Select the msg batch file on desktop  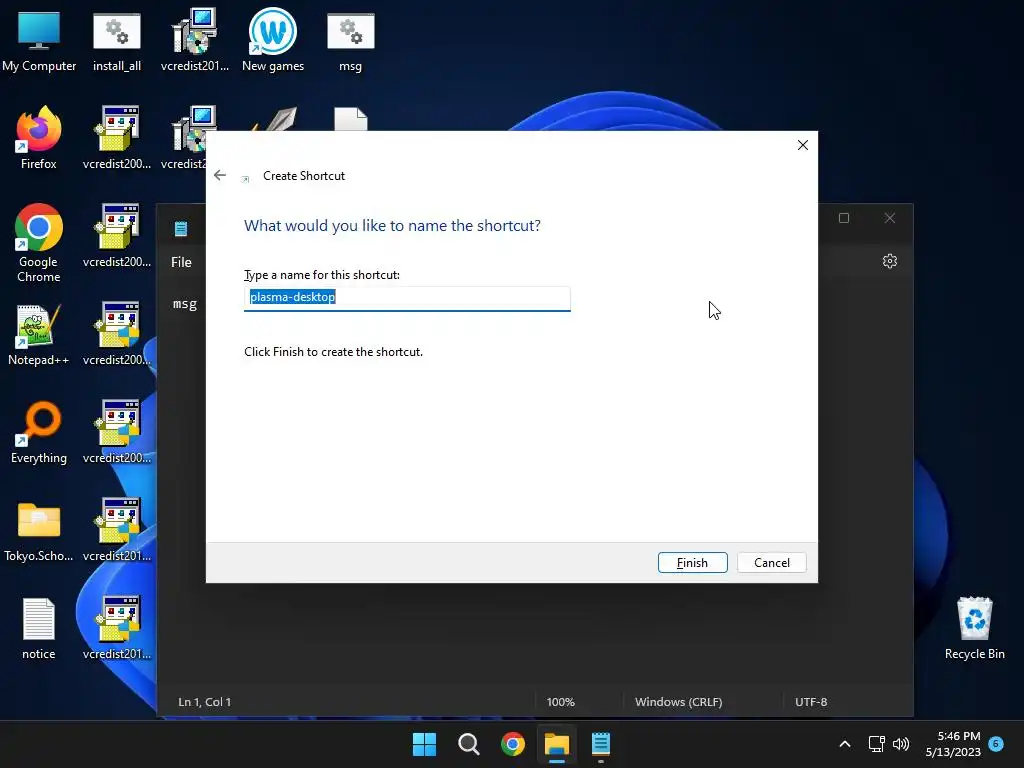pos(351,40)
